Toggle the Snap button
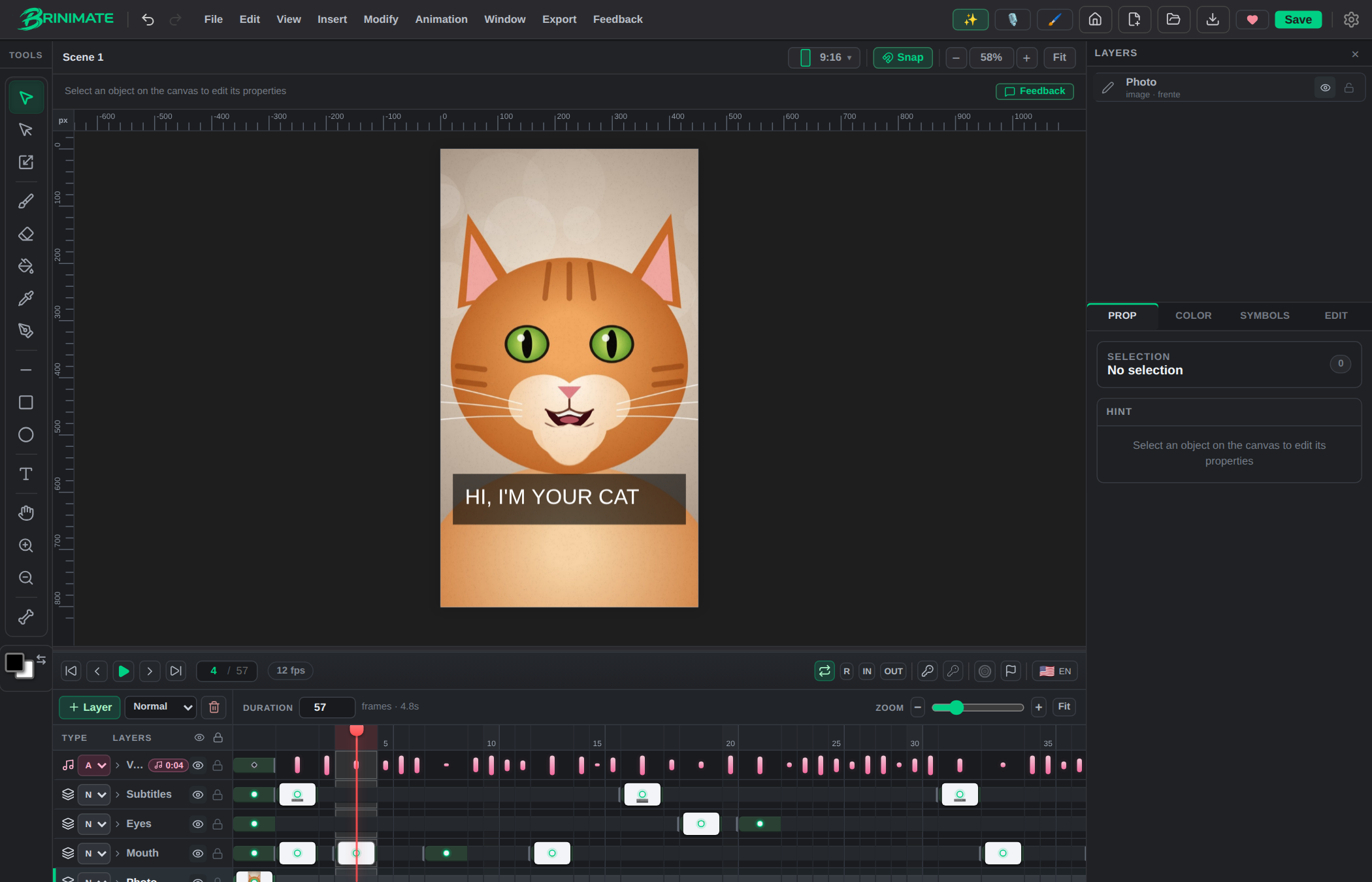 [902, 57]
